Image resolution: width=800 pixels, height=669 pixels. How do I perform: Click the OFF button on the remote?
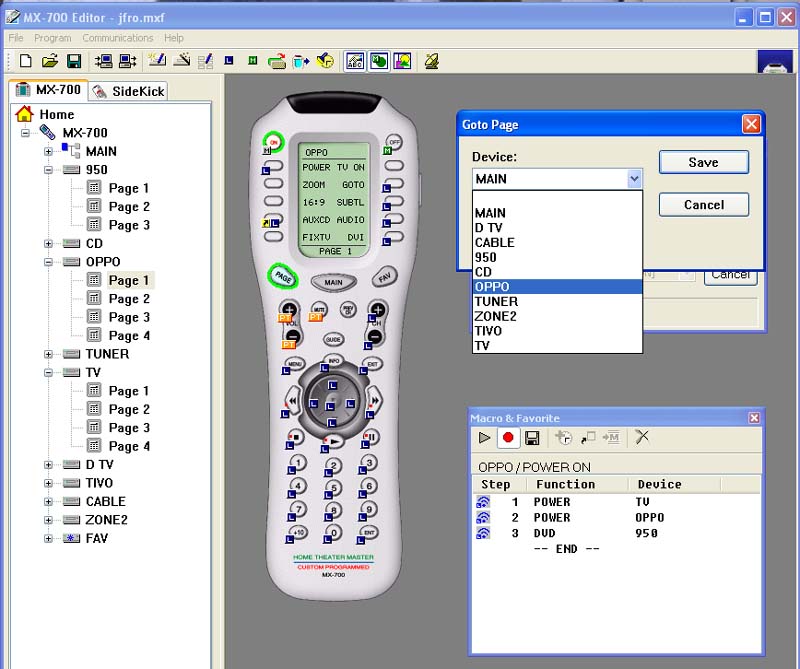(x=394, y=141)
